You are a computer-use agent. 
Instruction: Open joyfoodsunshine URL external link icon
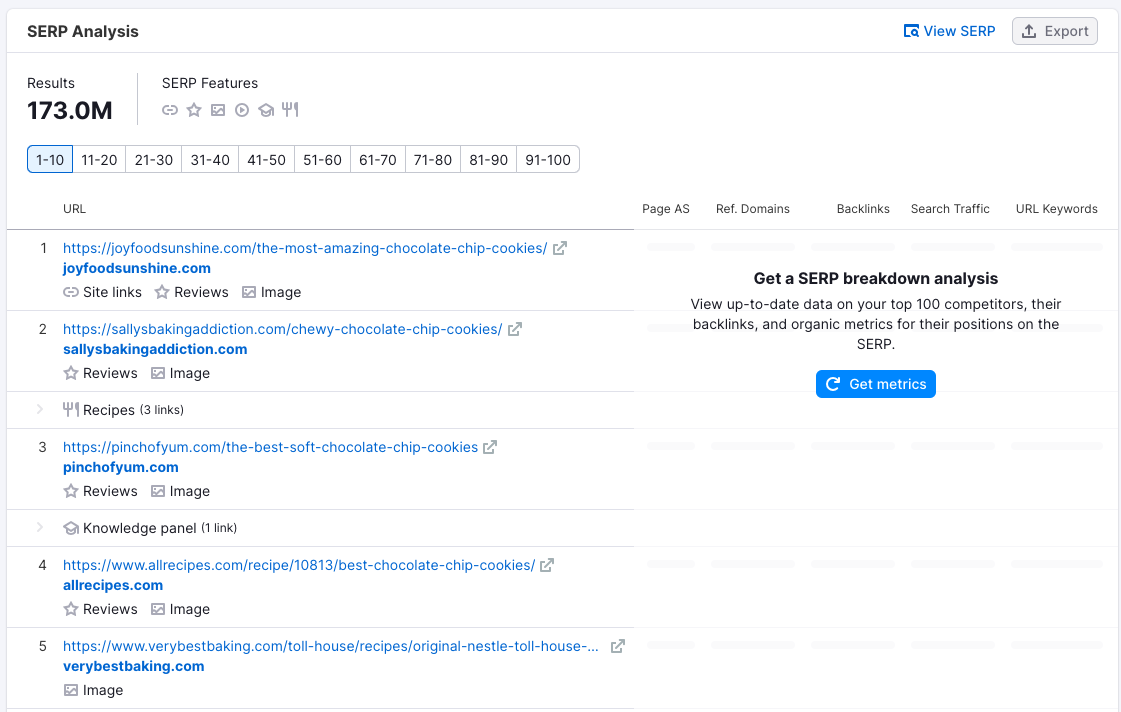[560, 248]
